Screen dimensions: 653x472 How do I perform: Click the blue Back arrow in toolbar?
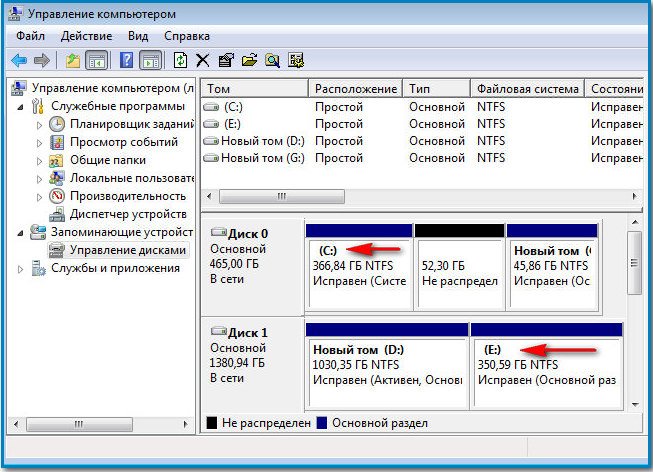point(18,60)
